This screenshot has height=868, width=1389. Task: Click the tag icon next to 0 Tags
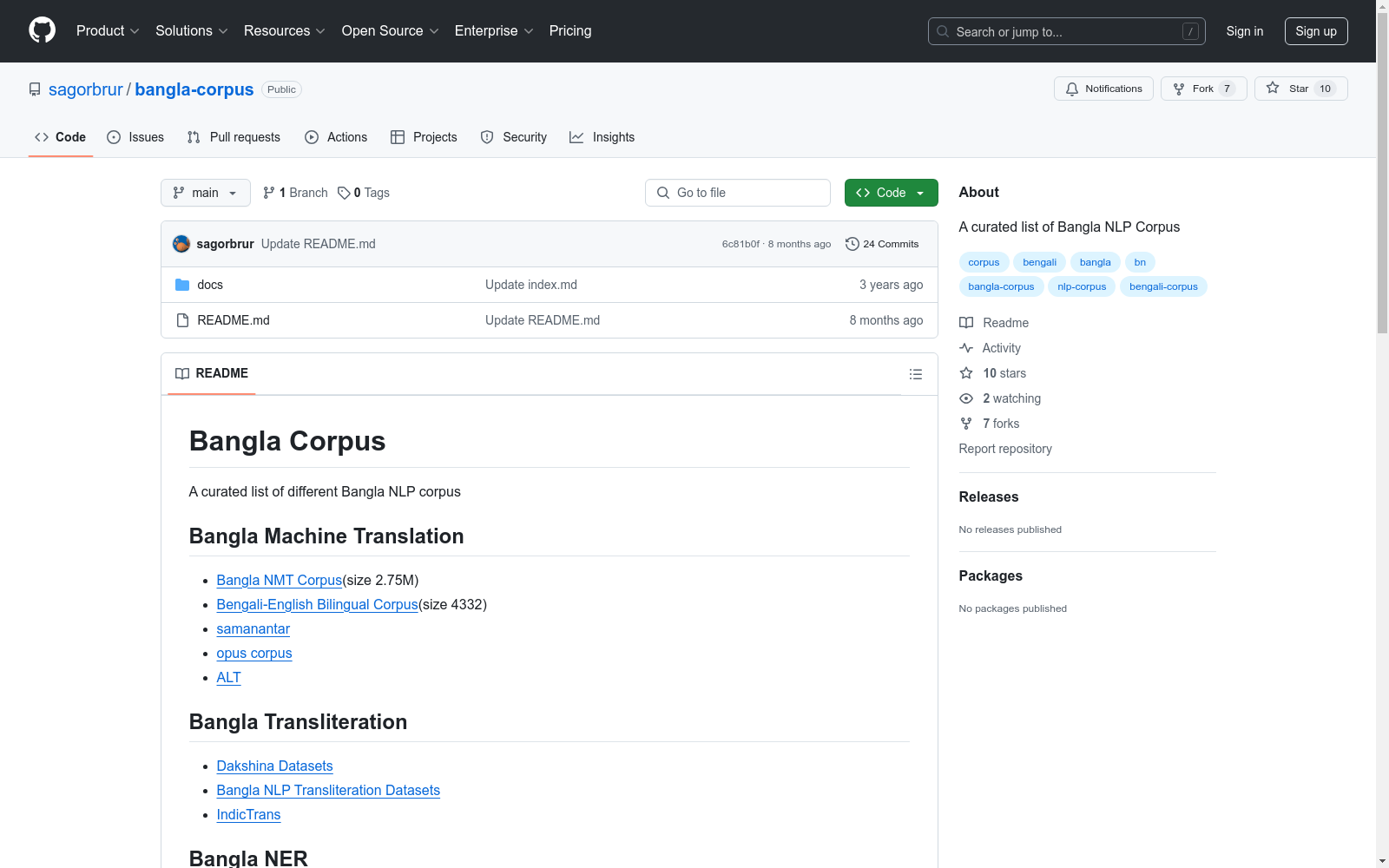(x=344, y=193)
